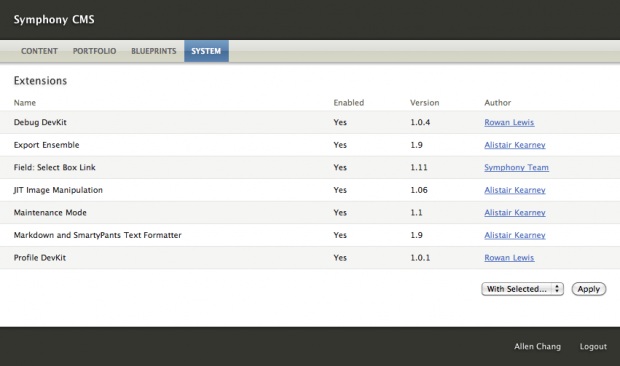Select the Maintenance Mode row
This screenshot has width=620, height=366.
[310, 212]
